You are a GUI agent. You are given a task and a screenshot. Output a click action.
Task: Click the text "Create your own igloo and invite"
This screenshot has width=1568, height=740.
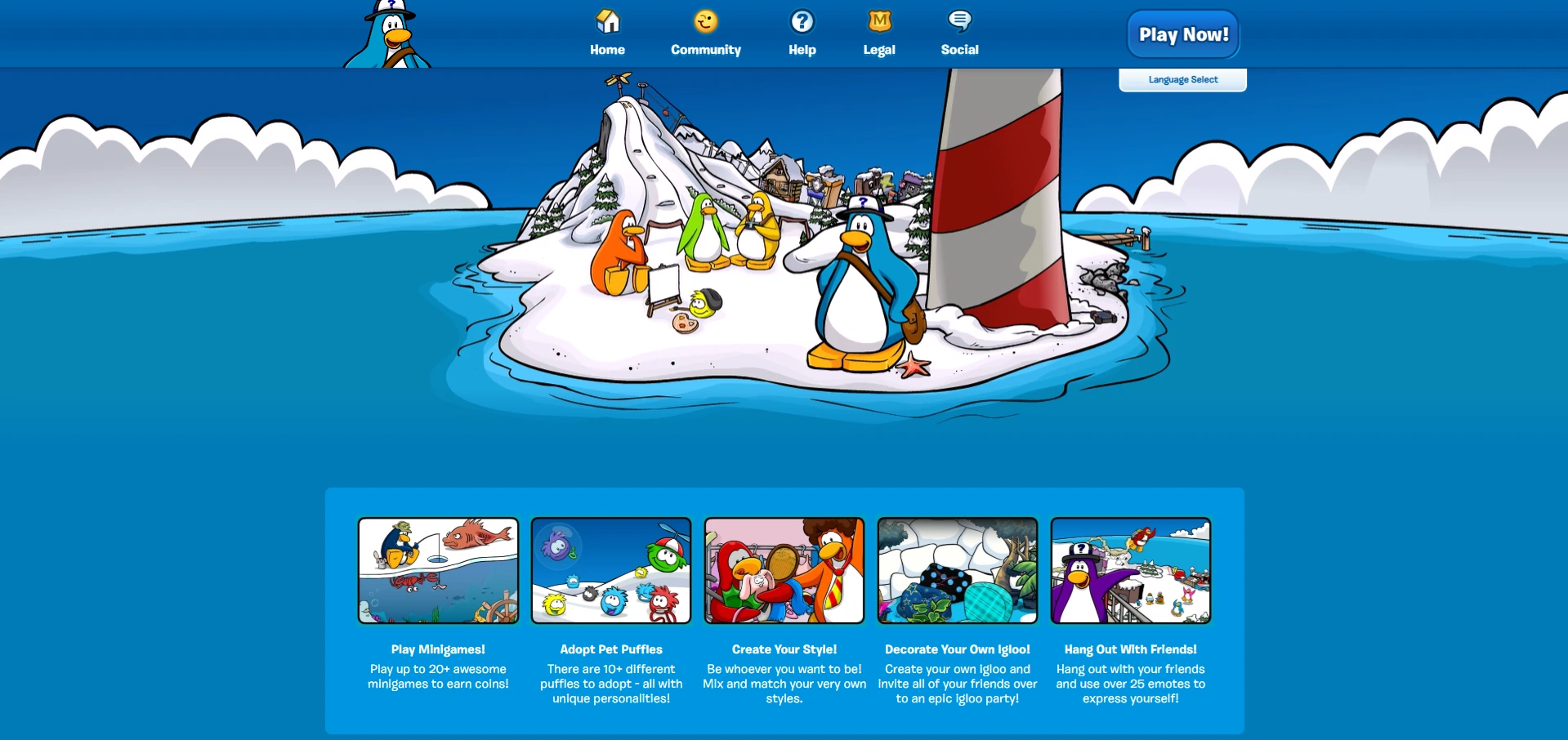click(x=958, y=676)
